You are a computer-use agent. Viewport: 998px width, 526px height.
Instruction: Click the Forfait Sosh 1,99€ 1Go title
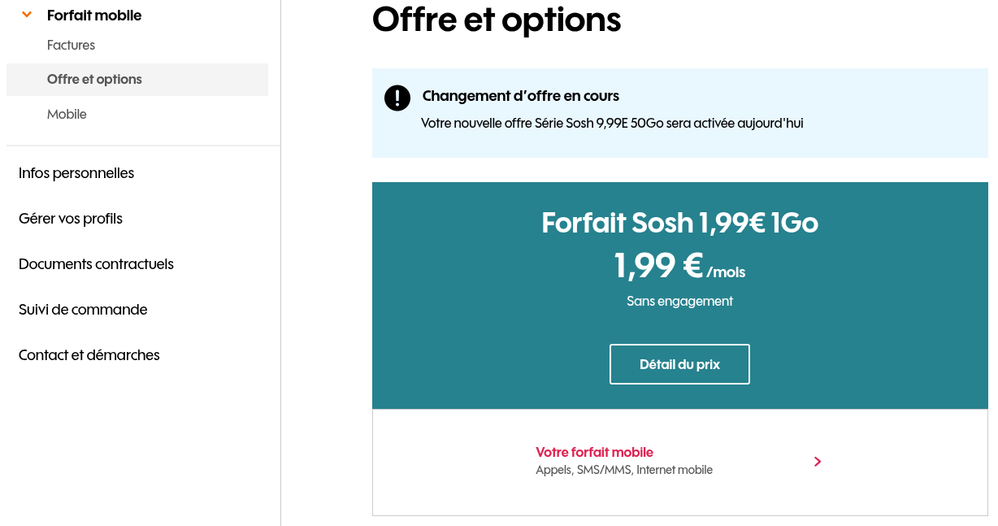(680, 222)
